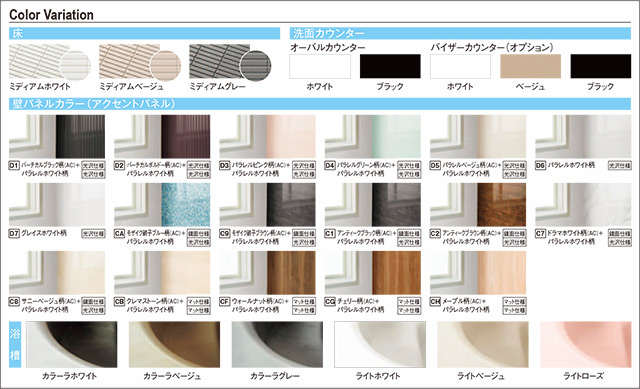Choose the D4 parallel green wall panel
The width and height of the screenshot is (640, 389).
pyautogui.click(x=373, y=136)
